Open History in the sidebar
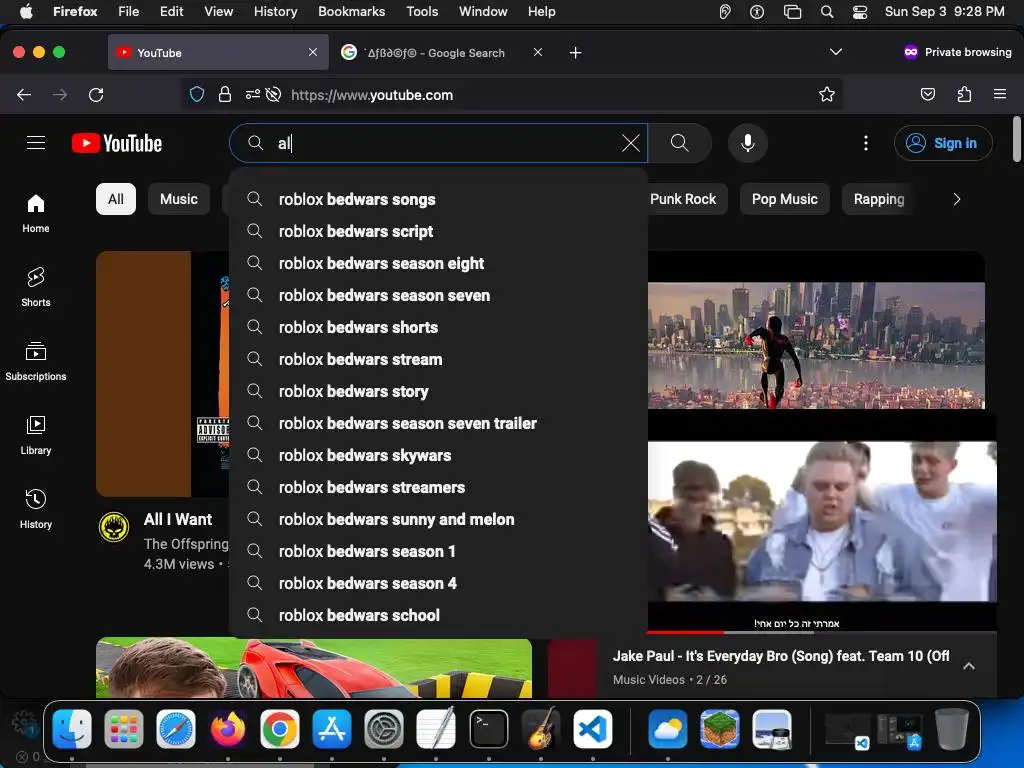 pos(36,509)
